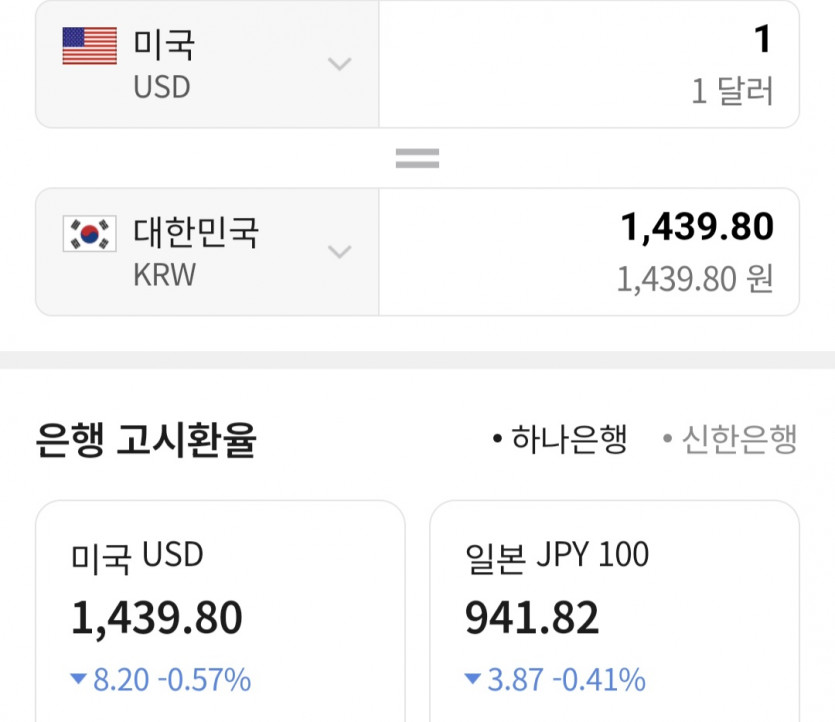The width and height of the screenshot is (835, 722).
Task: Click the 1,439.80 원 converted amount text
Action: [x=695, y=279]
